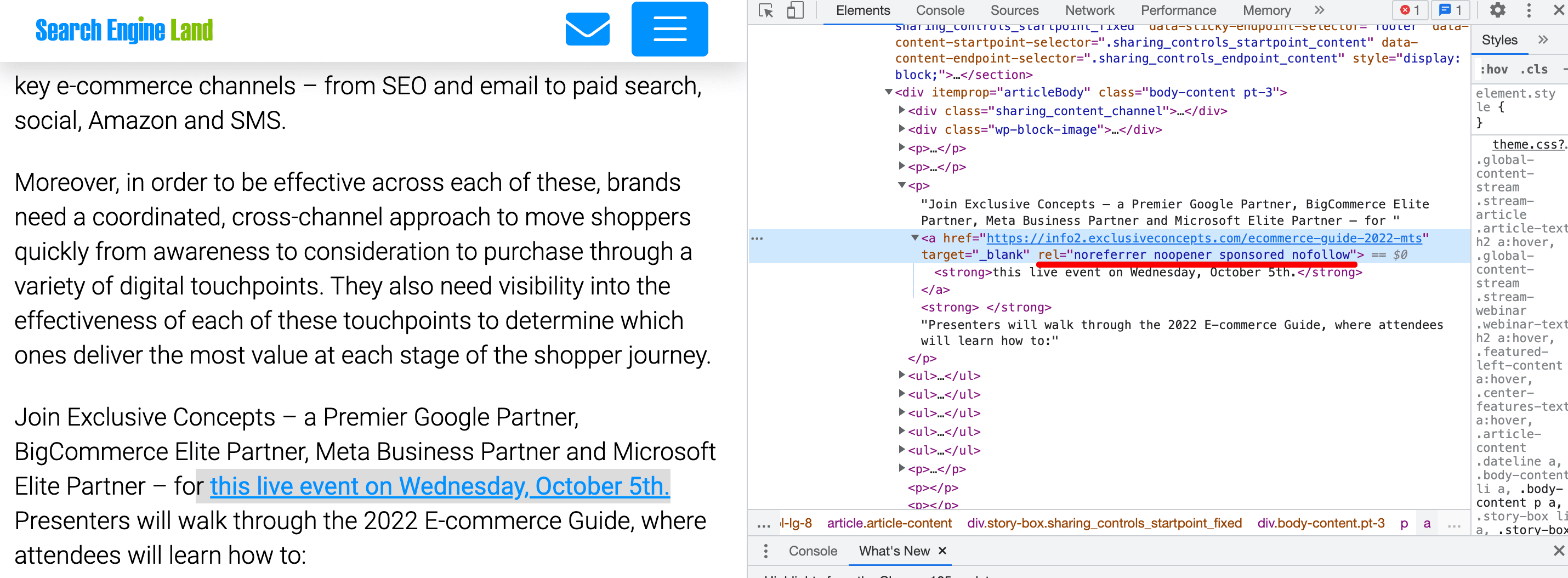Viewport: 1568px width, 578px height.
Task: Select div.story-box breadcrumb item
Action: click(1104, 523)
